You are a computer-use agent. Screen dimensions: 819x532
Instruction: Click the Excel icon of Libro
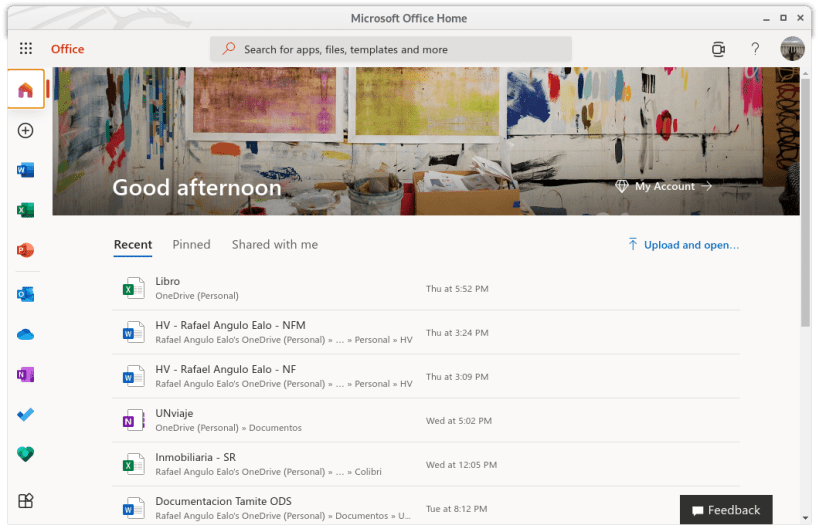click(x=133, y=288)
